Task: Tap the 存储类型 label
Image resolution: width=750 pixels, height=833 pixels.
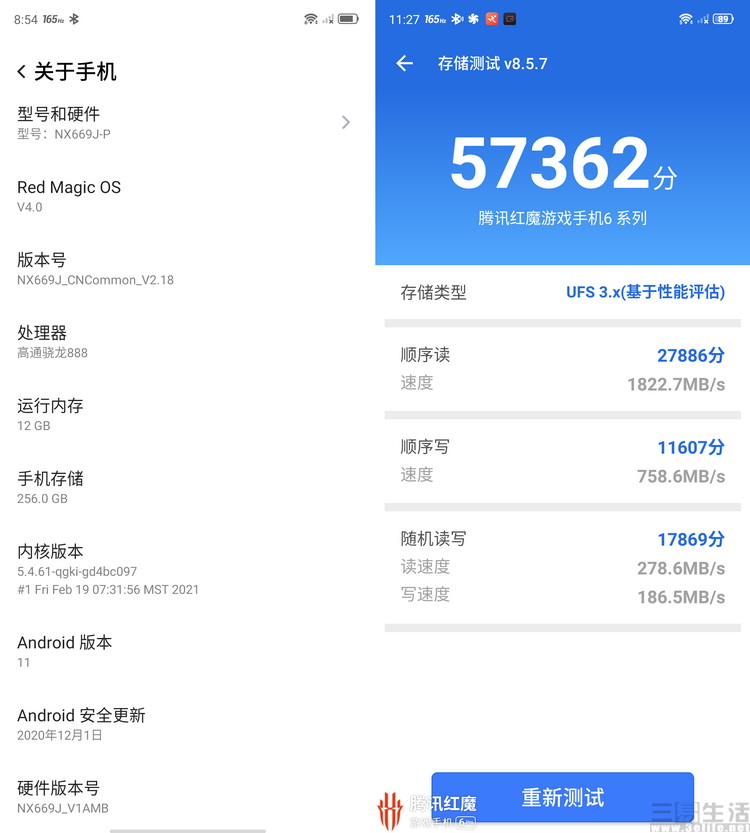Action: point(433,292)
